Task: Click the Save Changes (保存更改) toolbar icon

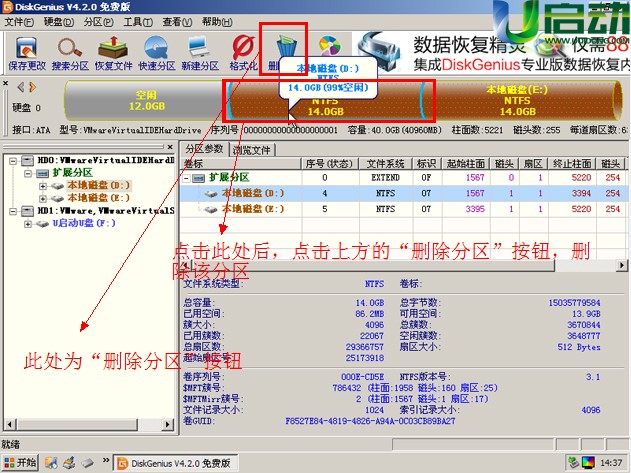Action: (27, 52)
